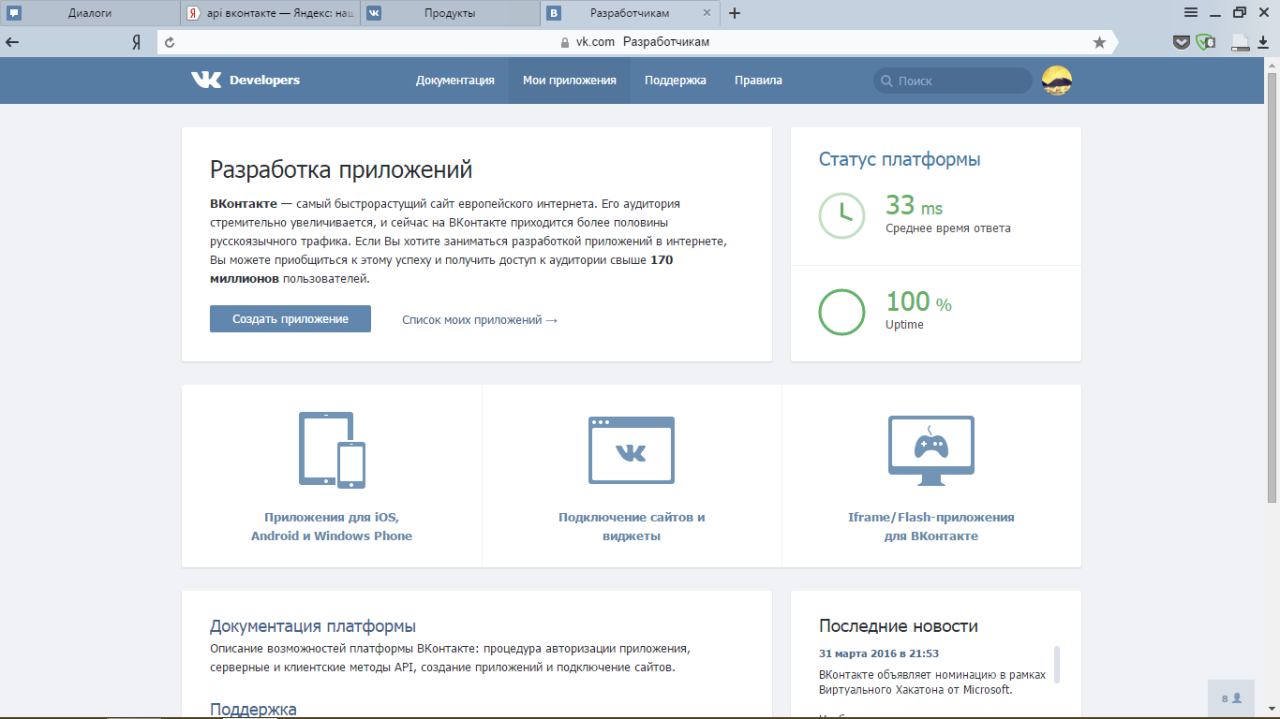
Task: Click the Последние новости heading
Action: (x=898, y=626)
